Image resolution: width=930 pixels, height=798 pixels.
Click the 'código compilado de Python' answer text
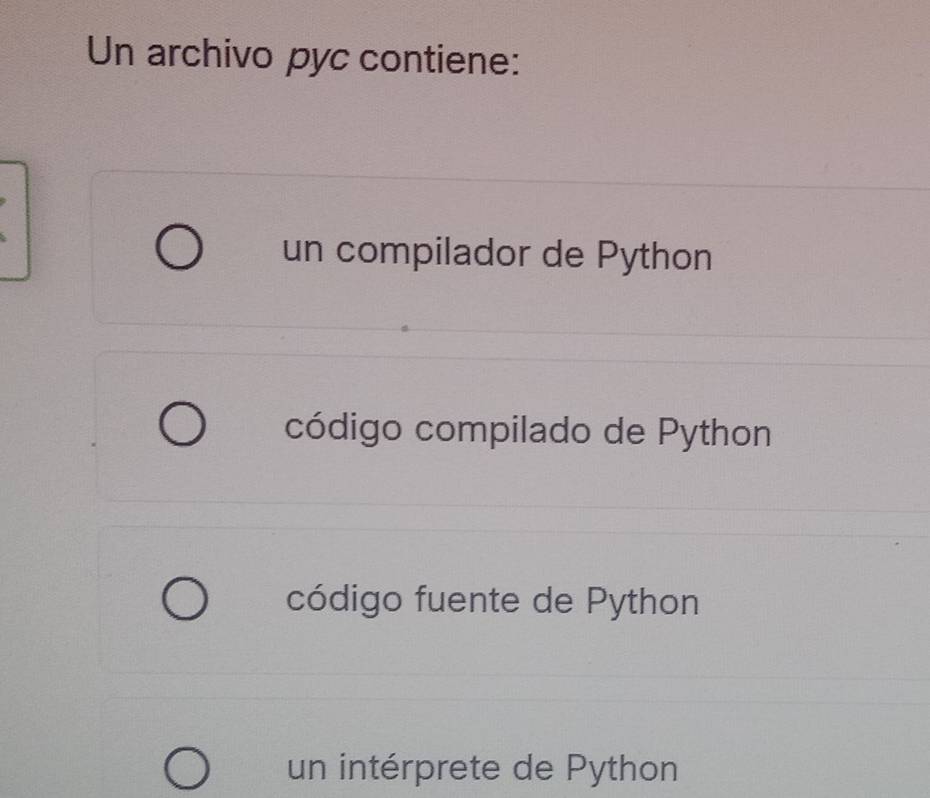(527, 432)
